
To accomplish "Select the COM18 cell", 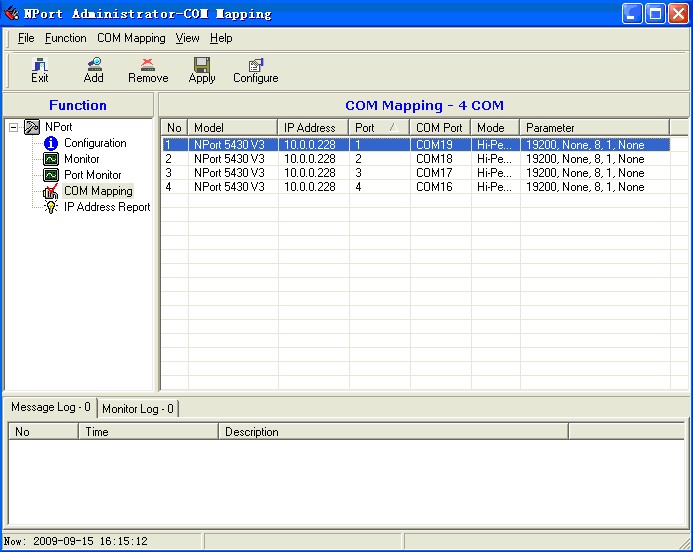I will (x=440, y=159).
